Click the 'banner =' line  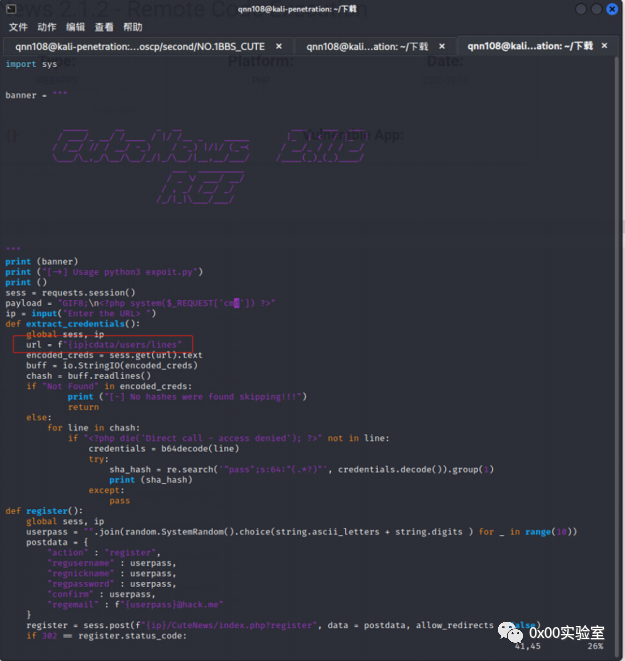[36, 95]
